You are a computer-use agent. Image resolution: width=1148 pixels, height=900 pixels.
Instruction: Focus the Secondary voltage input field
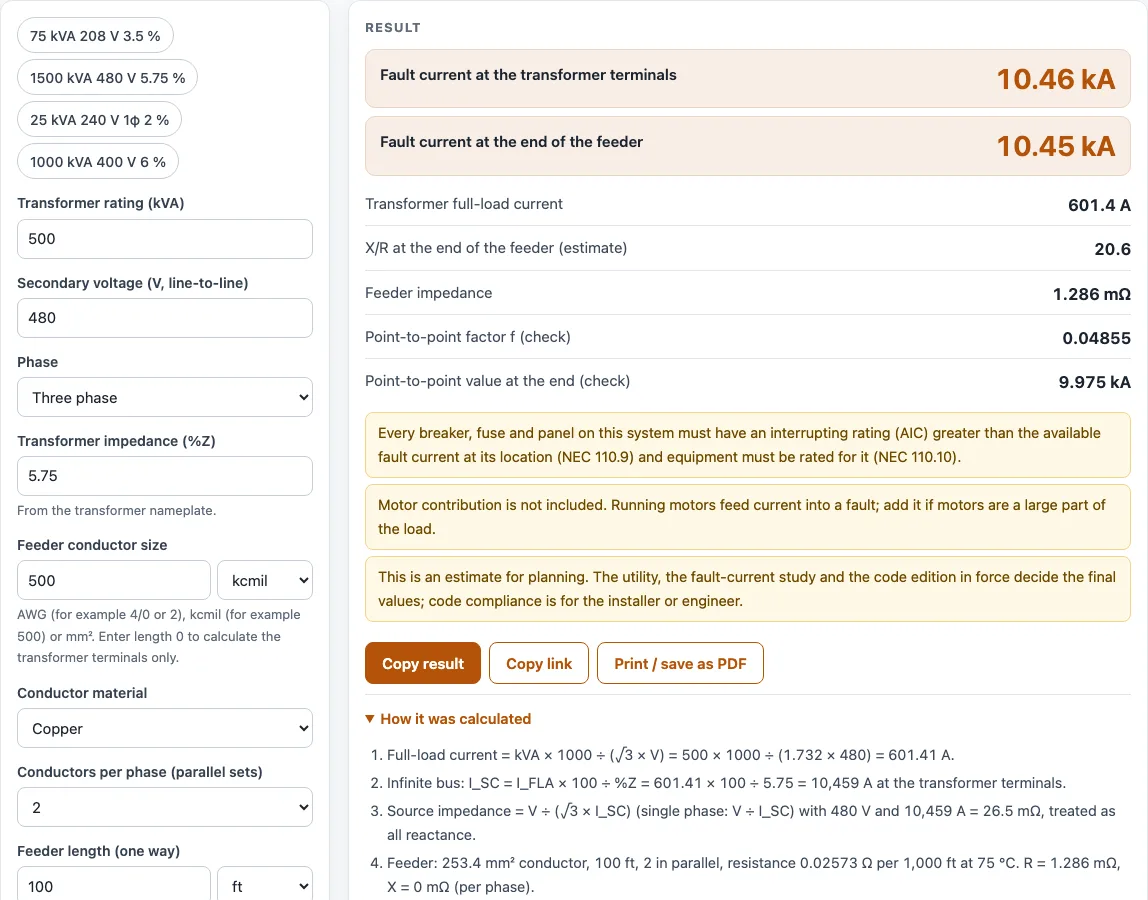tap(165, 318)
